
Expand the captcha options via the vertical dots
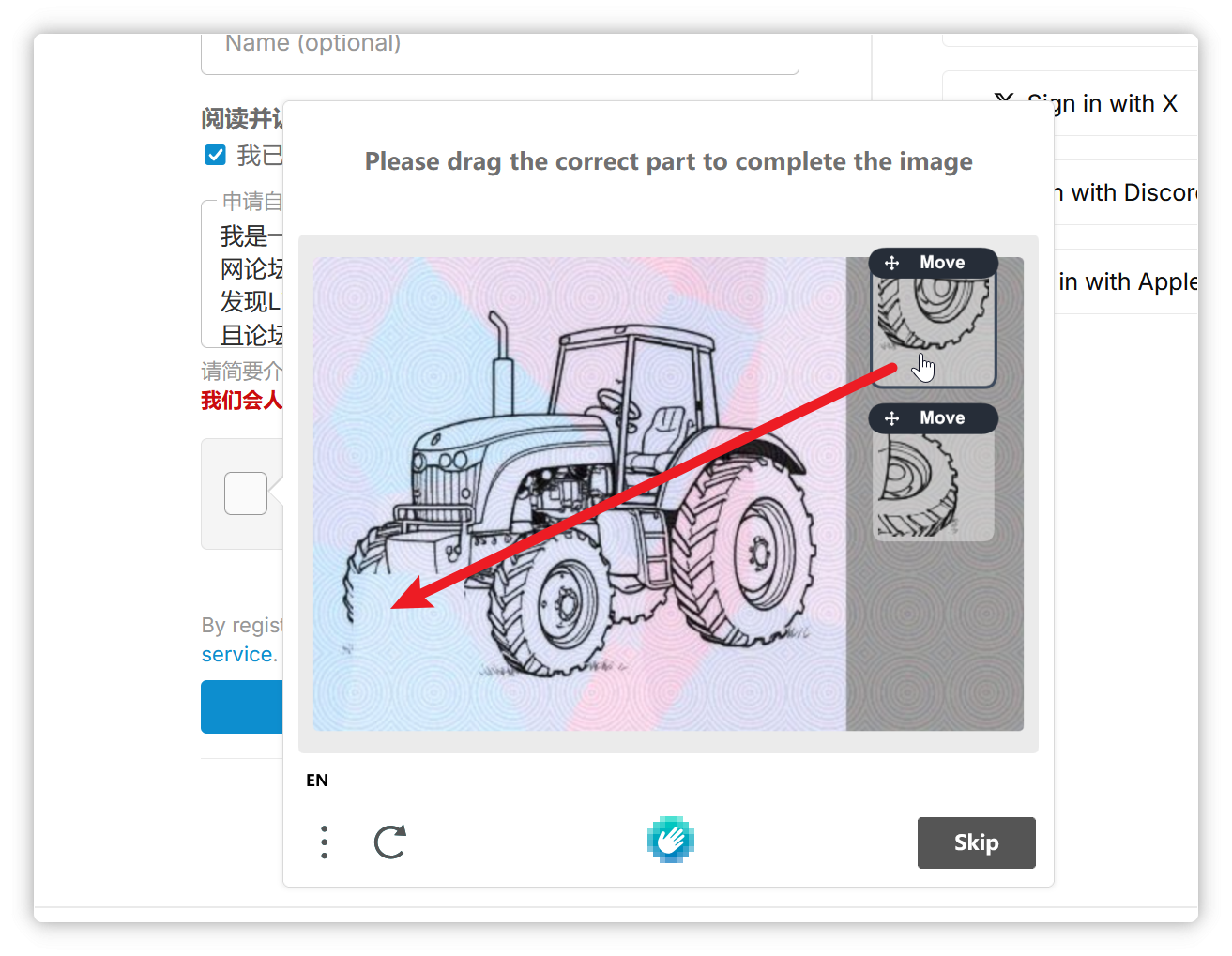click(x=324, y=842)
